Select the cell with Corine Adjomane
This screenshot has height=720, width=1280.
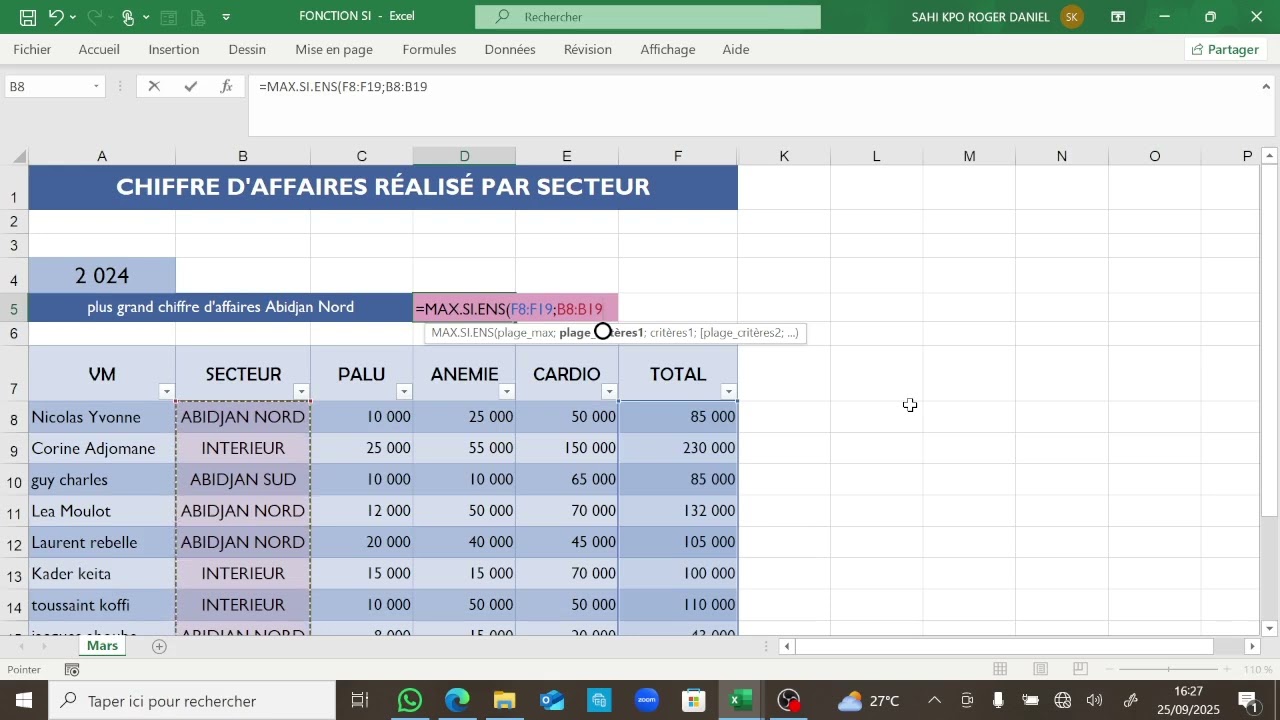pyautogui.click(x=102, y=448)
